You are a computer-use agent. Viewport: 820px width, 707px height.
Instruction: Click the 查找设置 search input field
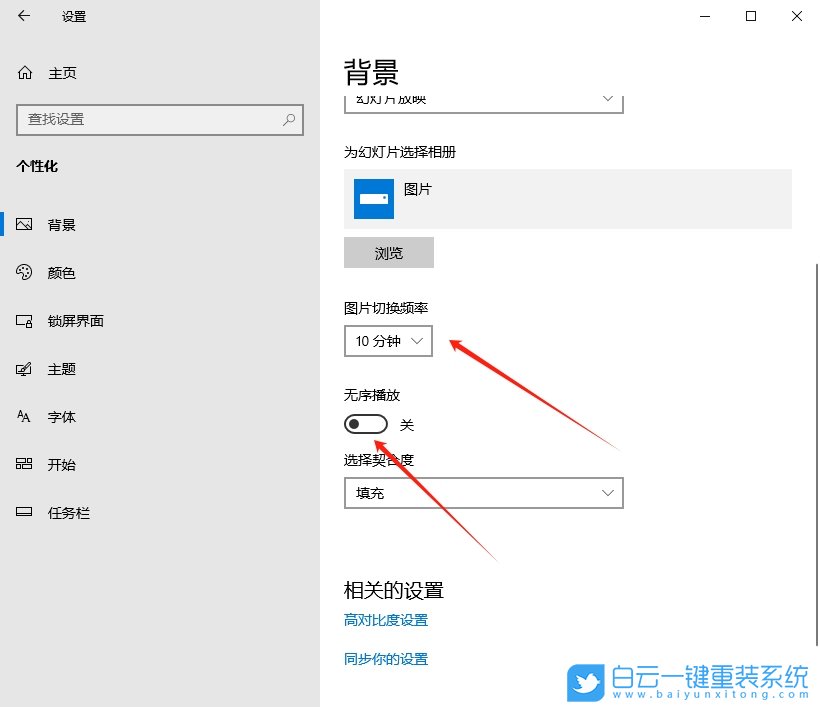point(150,120)
